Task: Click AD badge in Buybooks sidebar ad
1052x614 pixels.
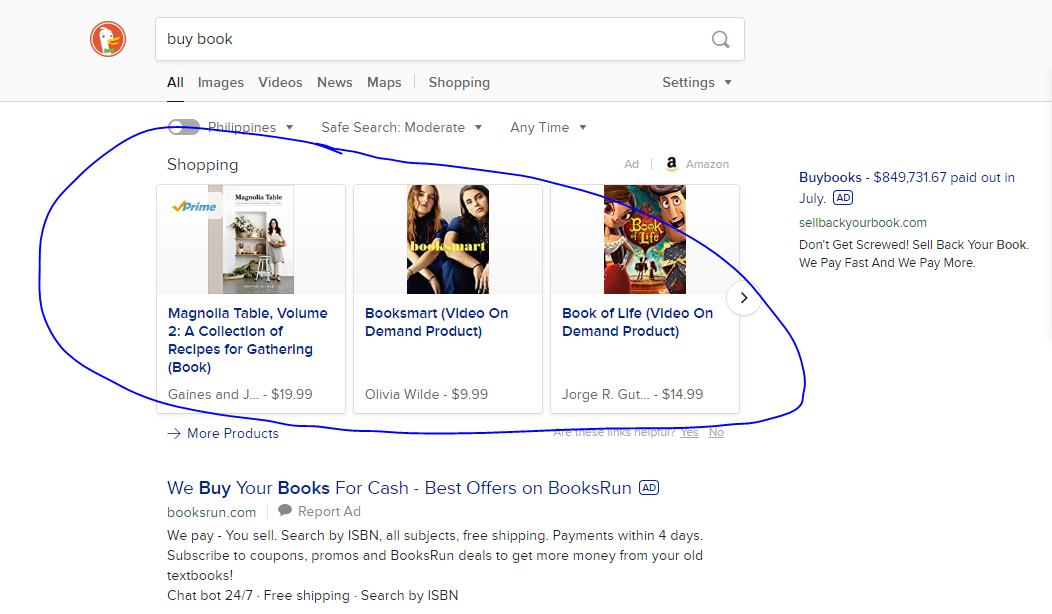Action: coord(843,198)
